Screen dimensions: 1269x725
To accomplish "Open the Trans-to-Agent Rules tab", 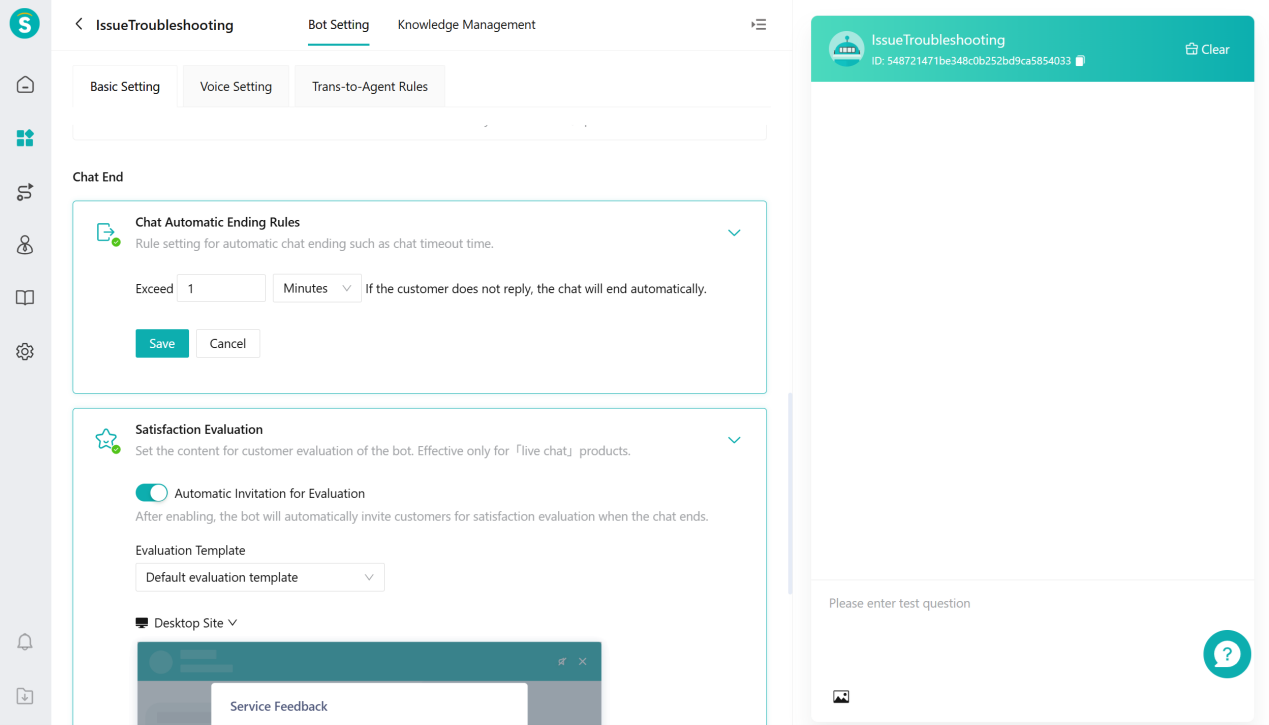I will point(369,86).
